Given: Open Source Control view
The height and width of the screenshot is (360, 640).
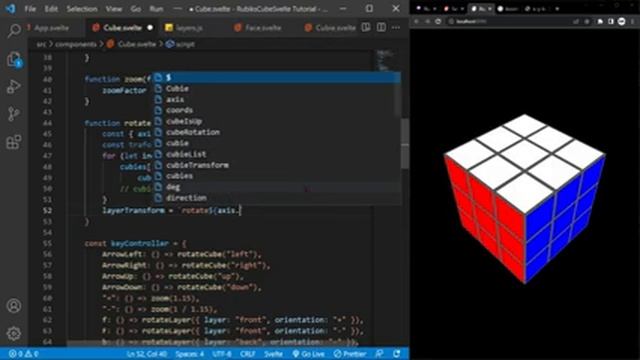Looking at the screenshot, I should point(14,114).
